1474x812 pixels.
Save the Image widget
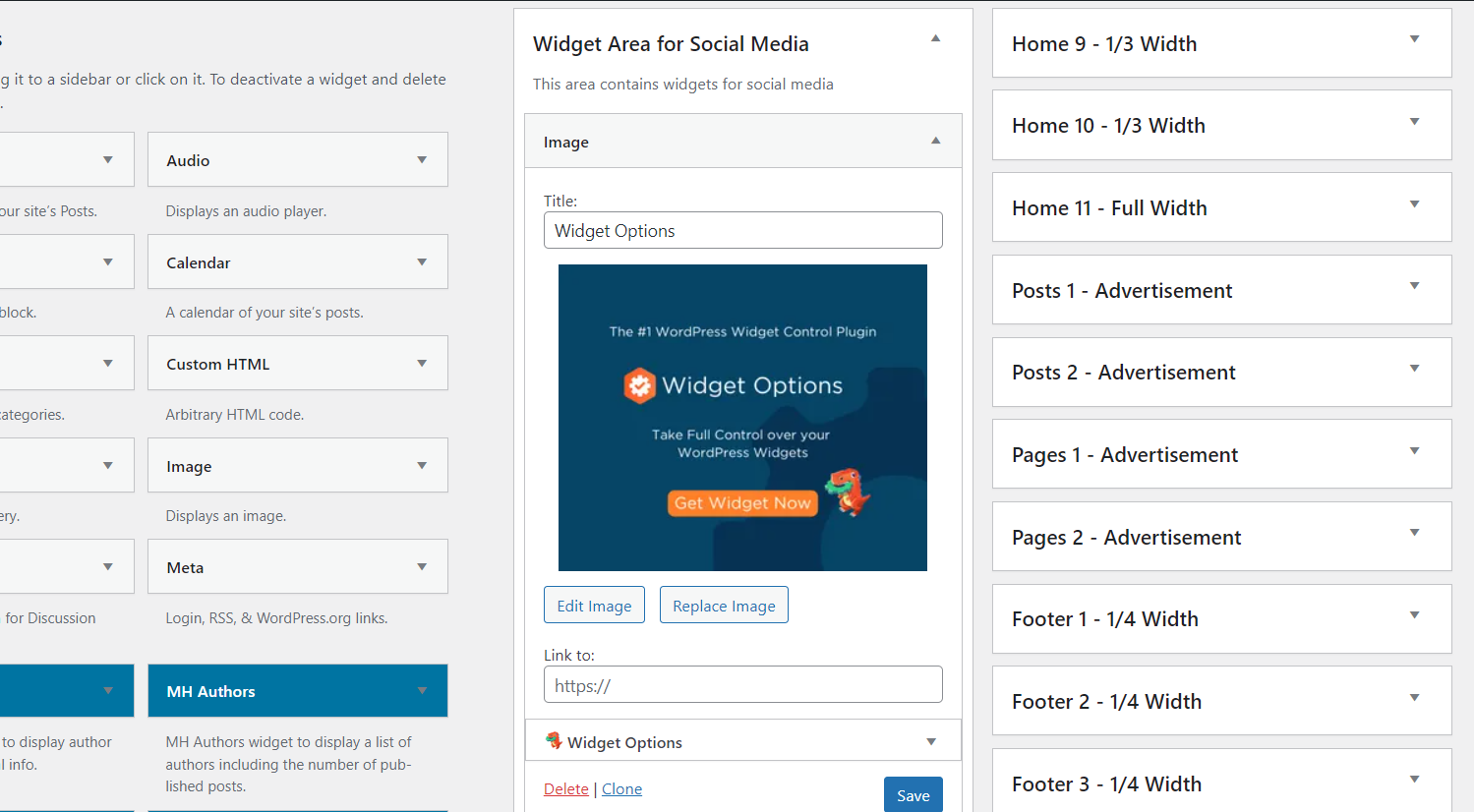[913, 795]
